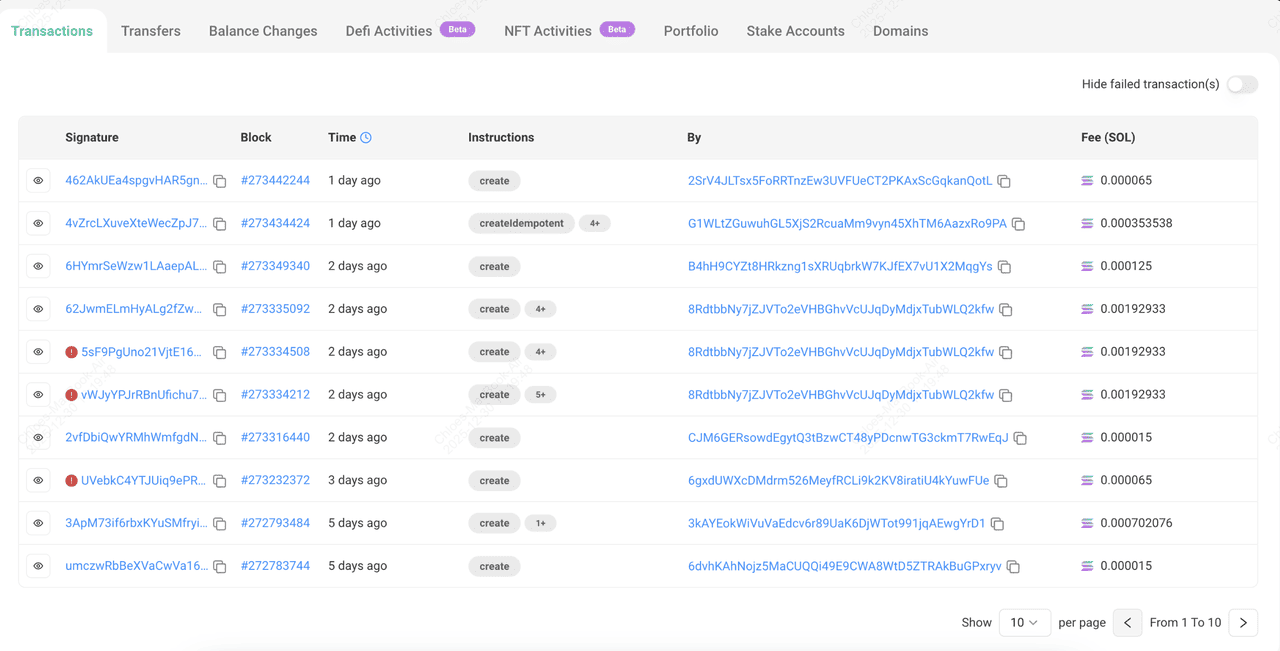Viewport: 1280px width, 651px height.
Task: Click the clock icon next to Time
Action: (366, 138)
